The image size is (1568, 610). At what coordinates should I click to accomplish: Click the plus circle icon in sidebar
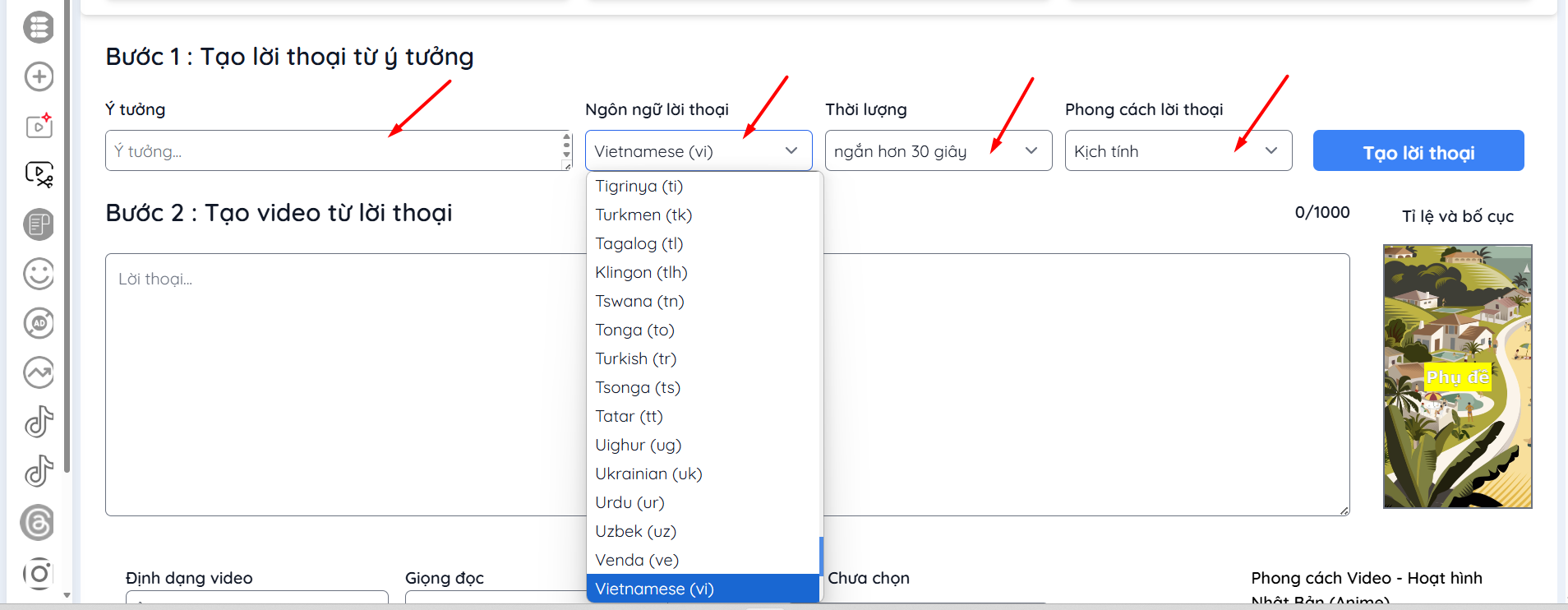pos(39,76)
